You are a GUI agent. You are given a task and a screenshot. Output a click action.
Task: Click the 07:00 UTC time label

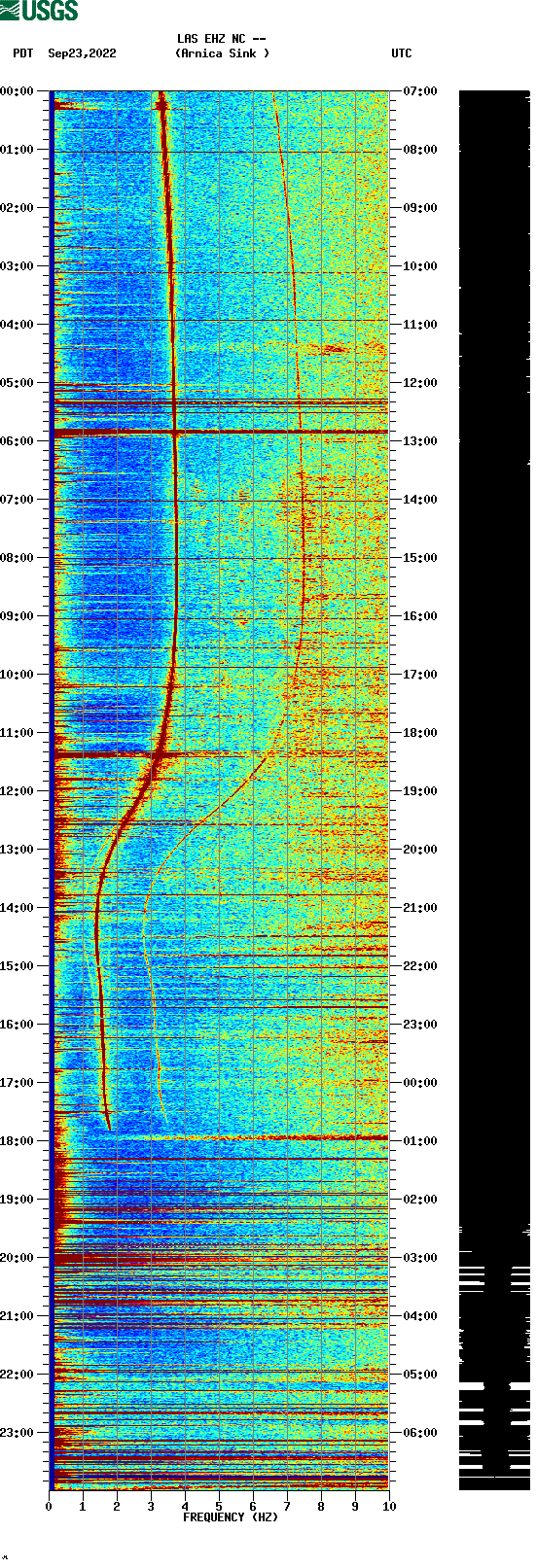pyautogui.click(x=420, y=91)
